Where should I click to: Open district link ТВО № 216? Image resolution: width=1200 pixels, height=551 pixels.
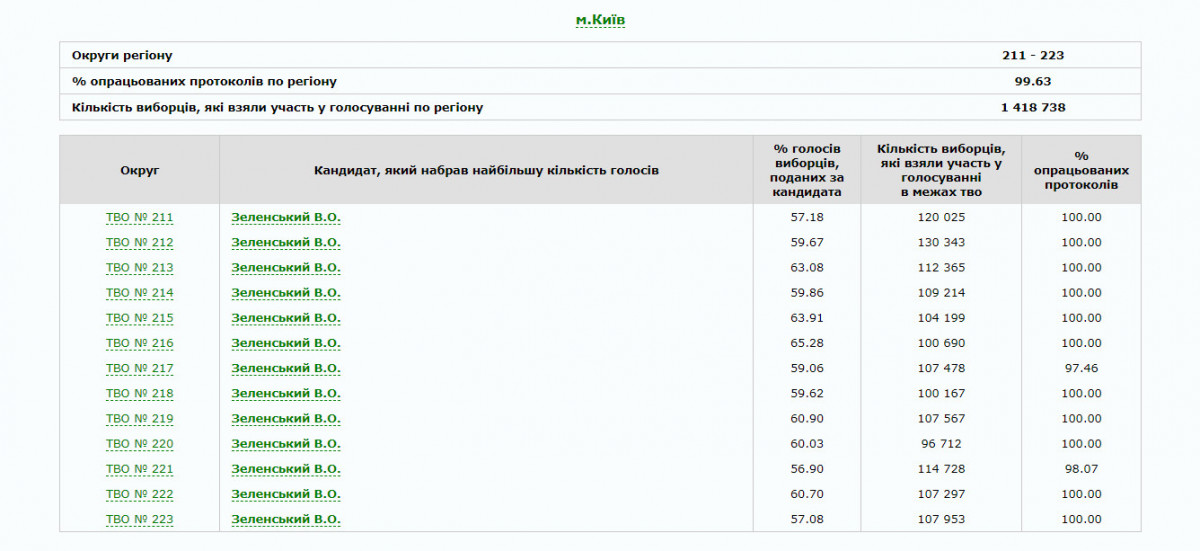(x=140, y=343)
